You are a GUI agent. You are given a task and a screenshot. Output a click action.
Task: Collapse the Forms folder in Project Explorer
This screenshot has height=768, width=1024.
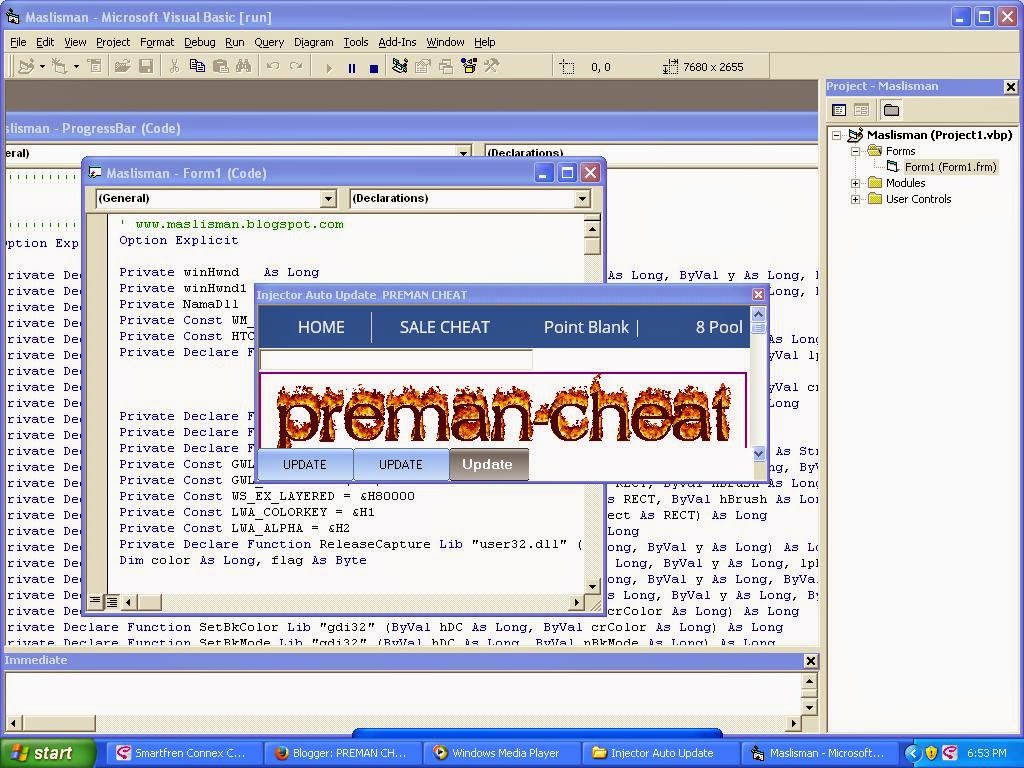point(855,151)
